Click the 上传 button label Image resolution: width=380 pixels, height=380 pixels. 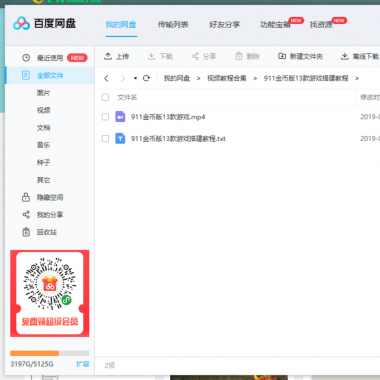point(122,56)
